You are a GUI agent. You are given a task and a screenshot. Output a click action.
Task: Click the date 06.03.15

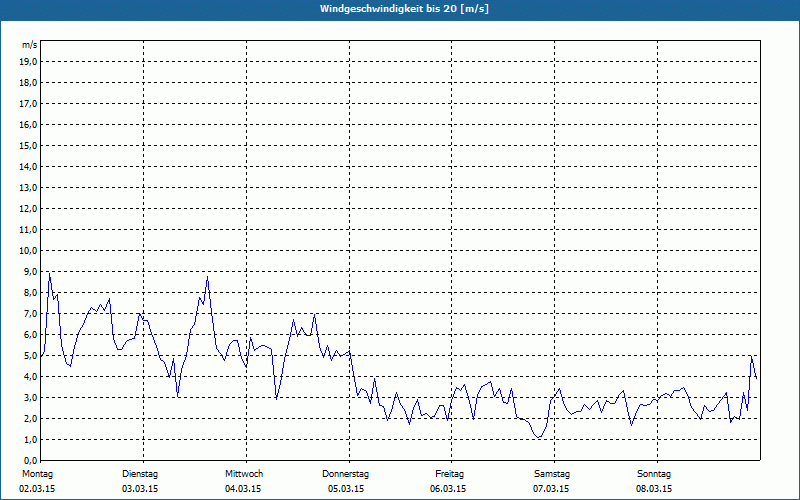448,489
